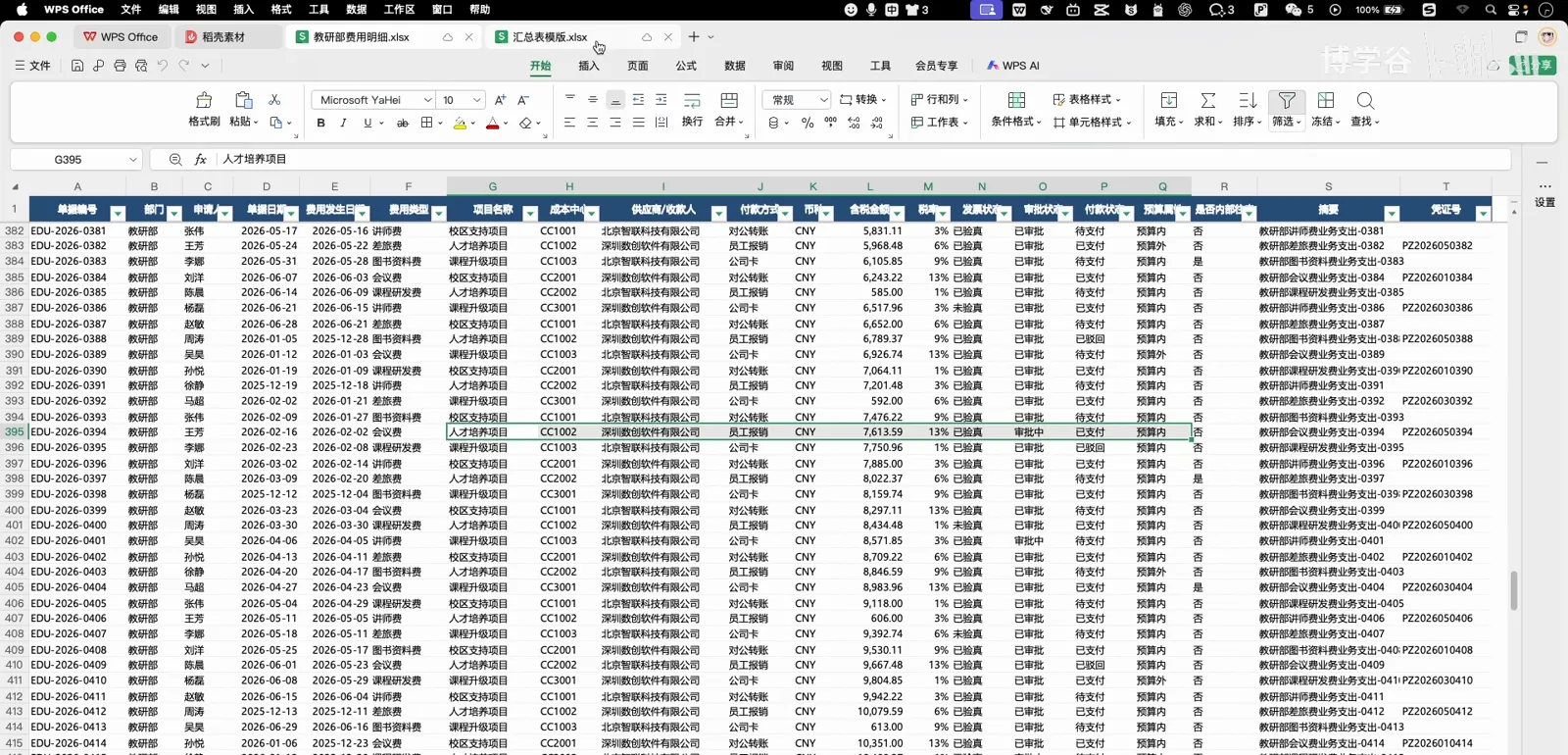This screenshot has height=755, width=1568.
Task: Toggle Strikethrough formatting
Action: pos(402,124)
